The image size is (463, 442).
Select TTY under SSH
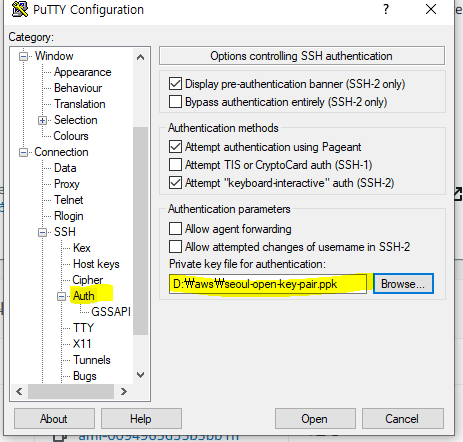[x=83, y=328]
